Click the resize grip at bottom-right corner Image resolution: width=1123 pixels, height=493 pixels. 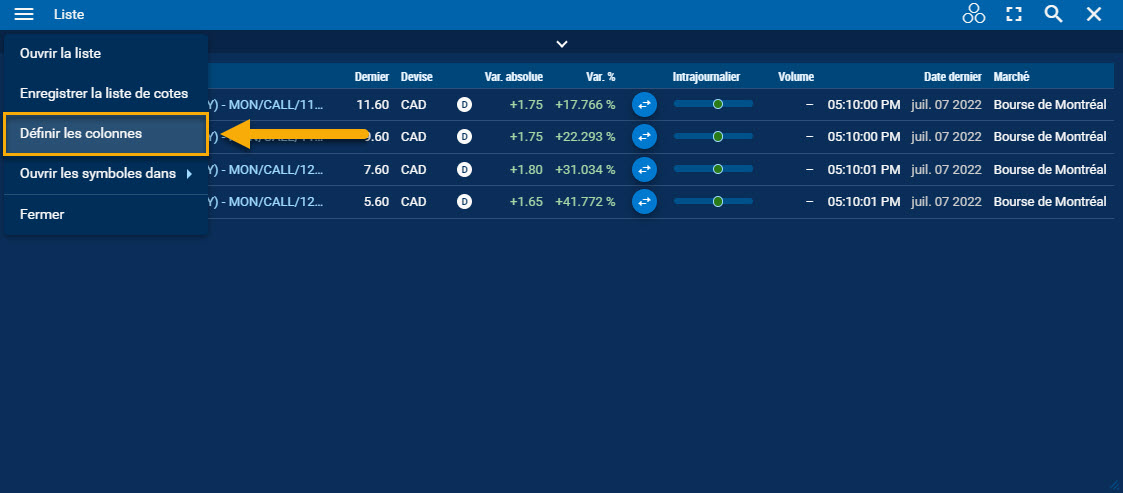tap(1115, 485)
